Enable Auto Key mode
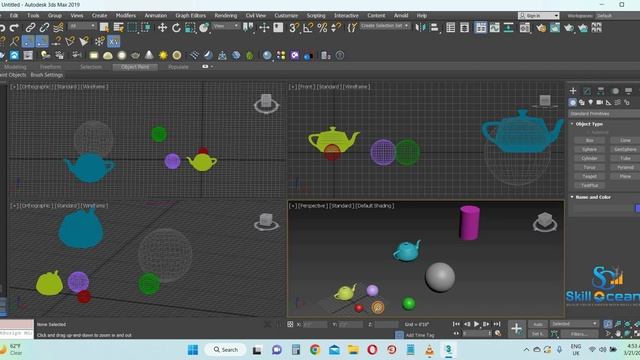Image resolution: width=640 pixels, height=360 pixels. [x=538, y=324]
